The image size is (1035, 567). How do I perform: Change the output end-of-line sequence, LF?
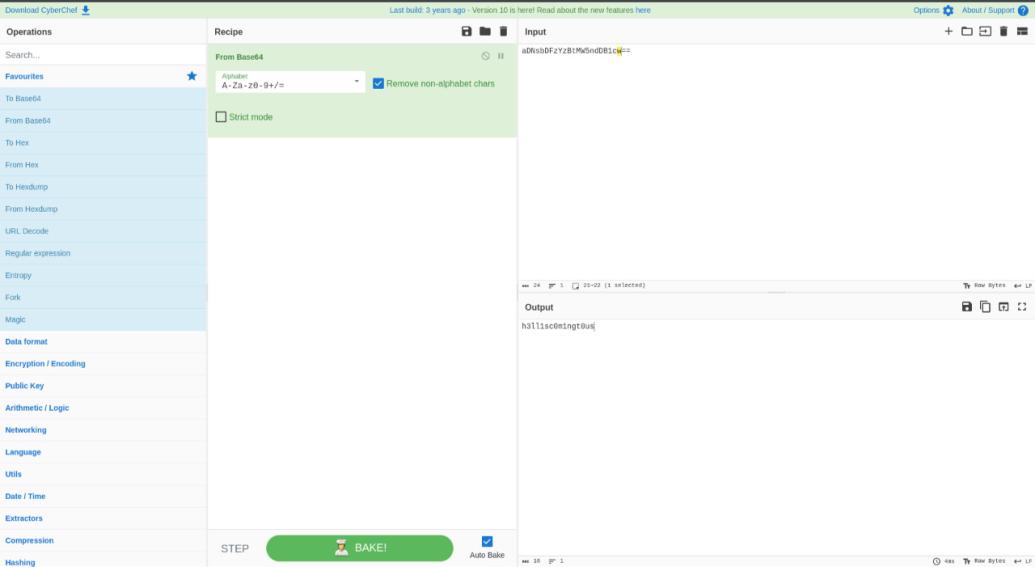pos(1023,561)
